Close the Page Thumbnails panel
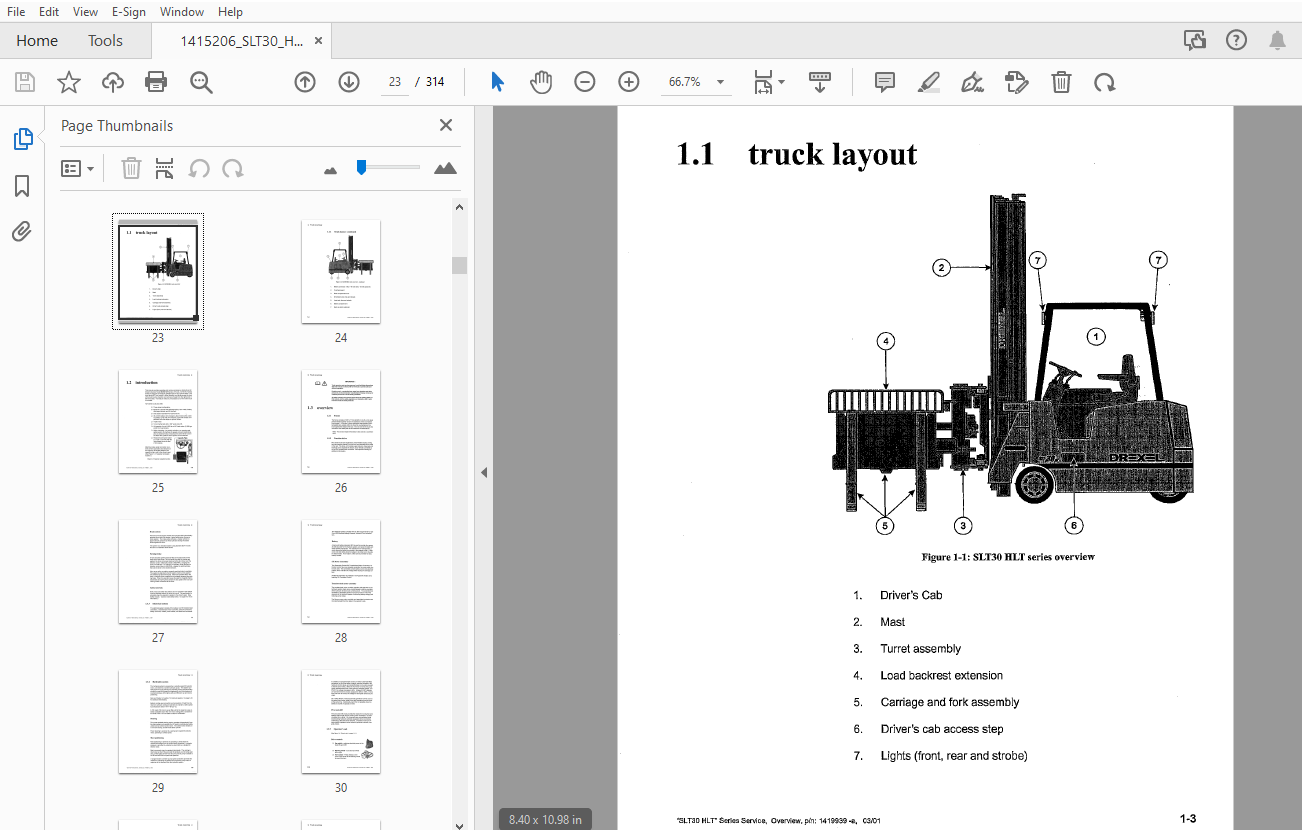1302x830 pixels. point(446,125)
